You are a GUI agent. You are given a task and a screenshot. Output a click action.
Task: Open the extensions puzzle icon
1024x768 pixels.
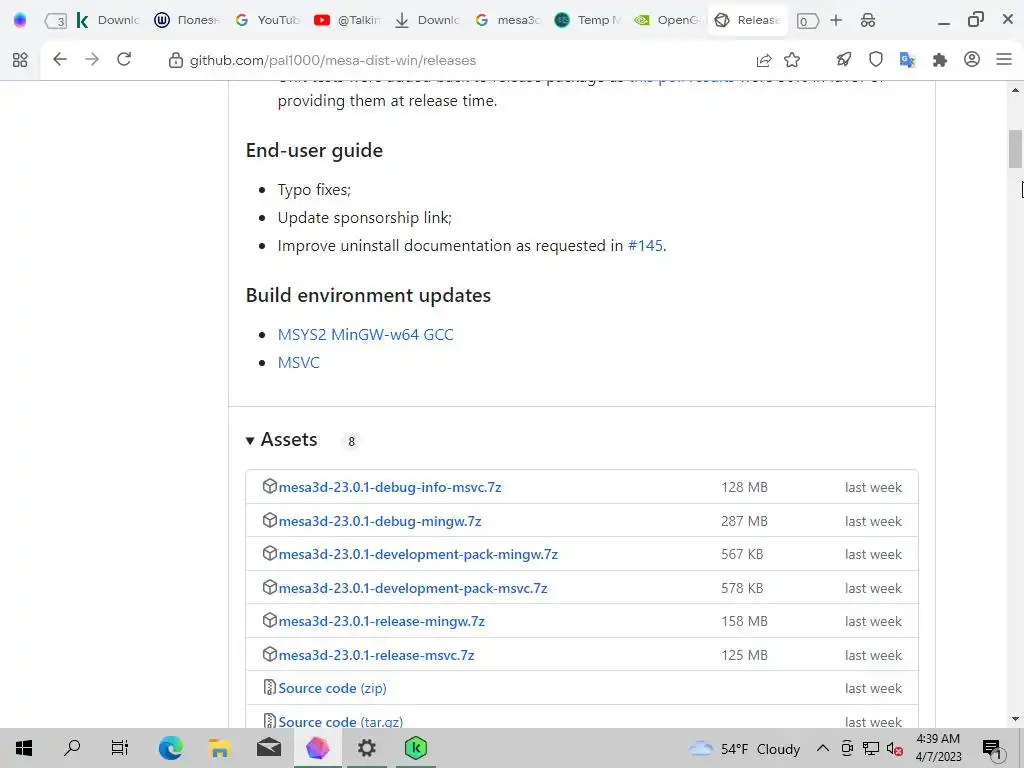[x=940, y=60]
